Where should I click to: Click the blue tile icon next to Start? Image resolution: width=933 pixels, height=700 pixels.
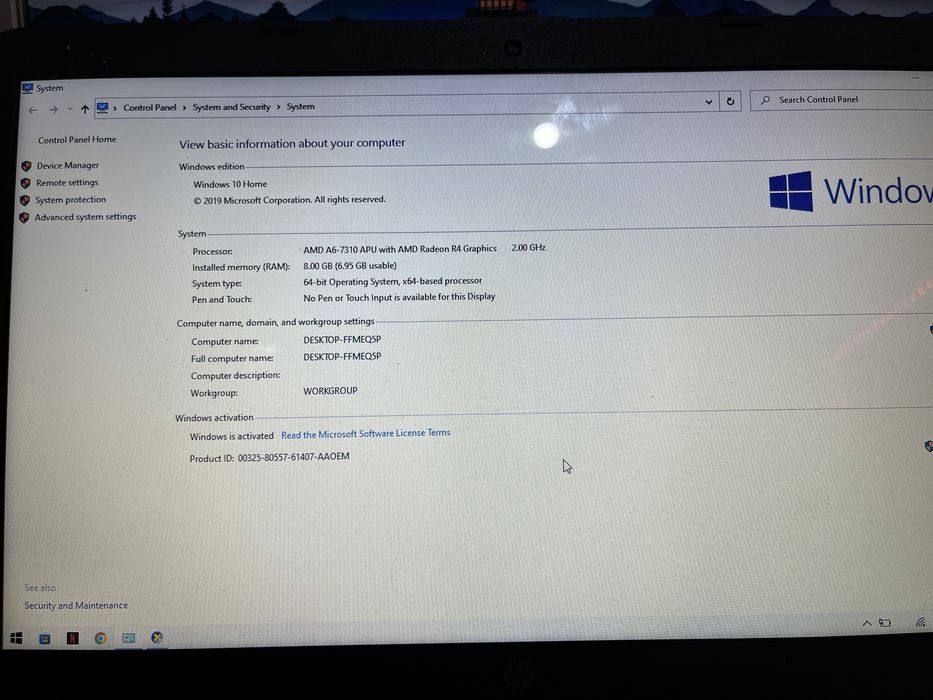point(45,639)
